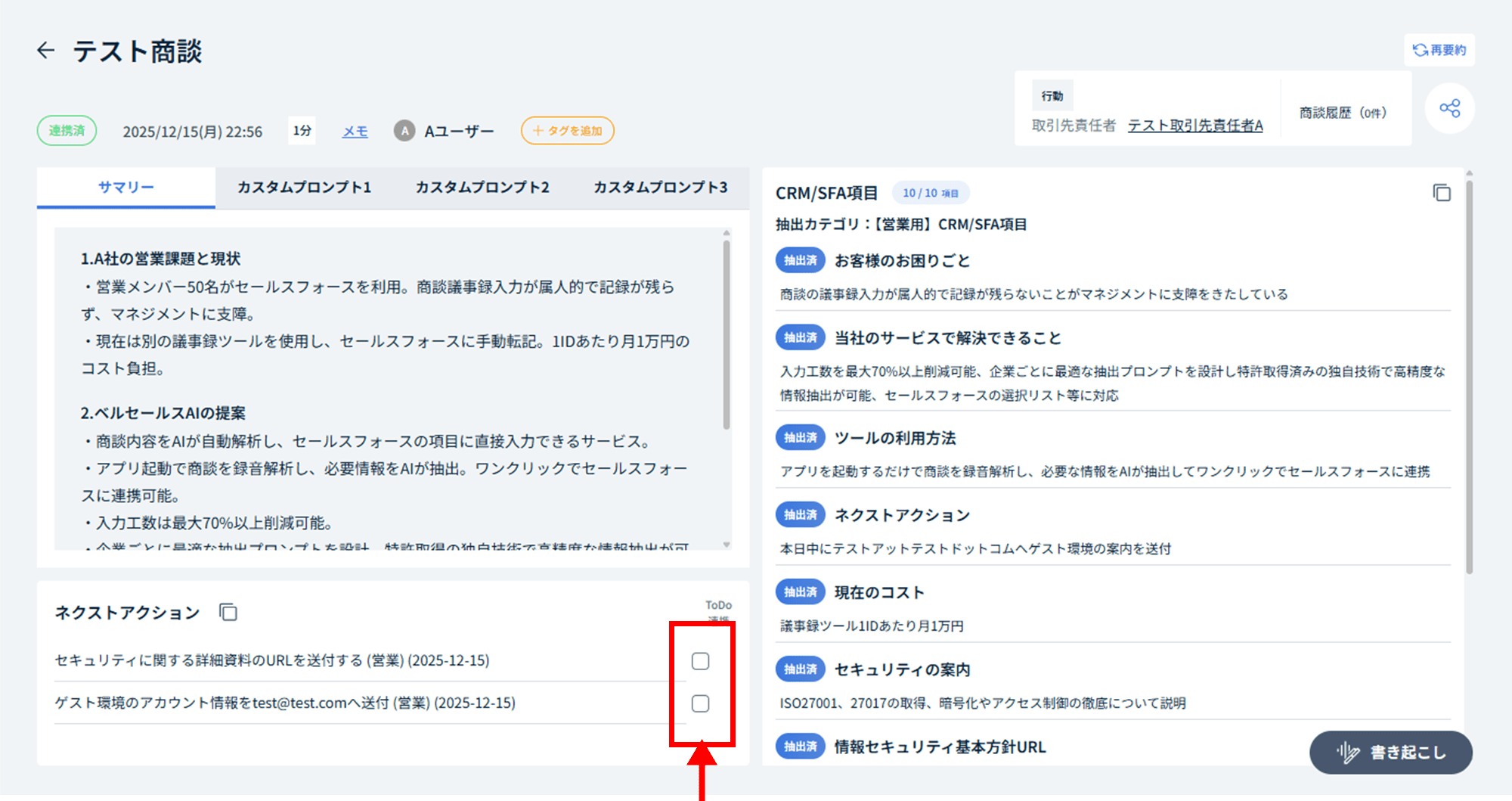The height and width of the screenshot is (801, 1512).
Task: Check ToDo box for セキュリティ詳細資料 action
Action: [700, 661]
